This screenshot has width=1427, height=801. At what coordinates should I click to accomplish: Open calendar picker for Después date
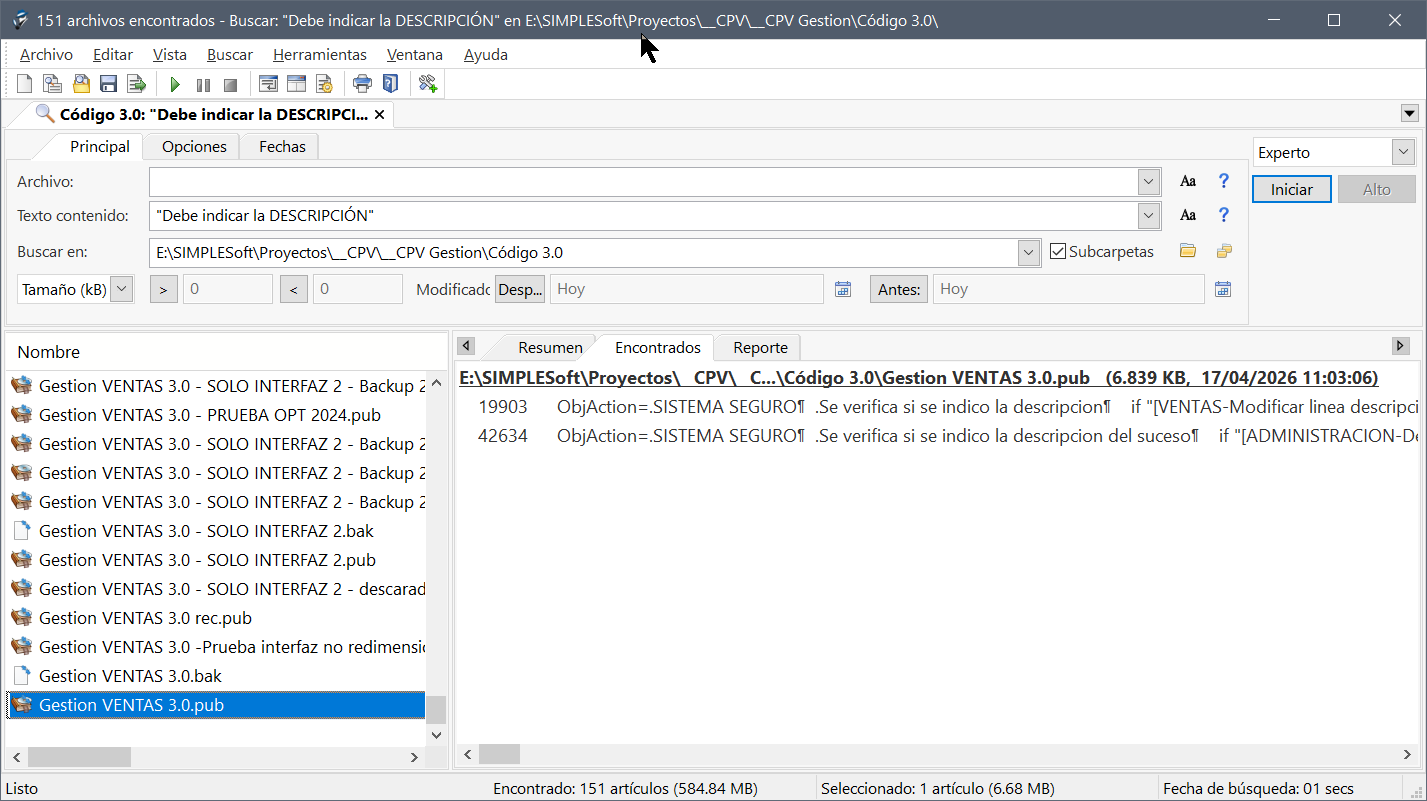pos(843,289)
